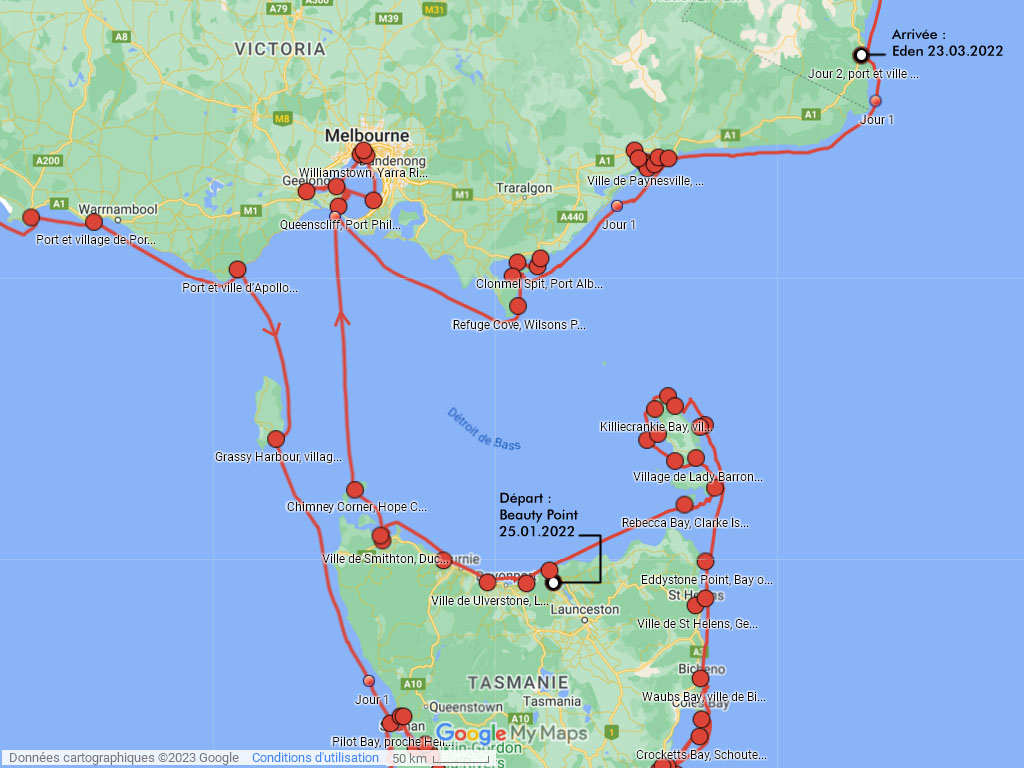Click the "Ville de Ulverstone, L..." label
1024x768 pixels.
(x=490, y=601)
